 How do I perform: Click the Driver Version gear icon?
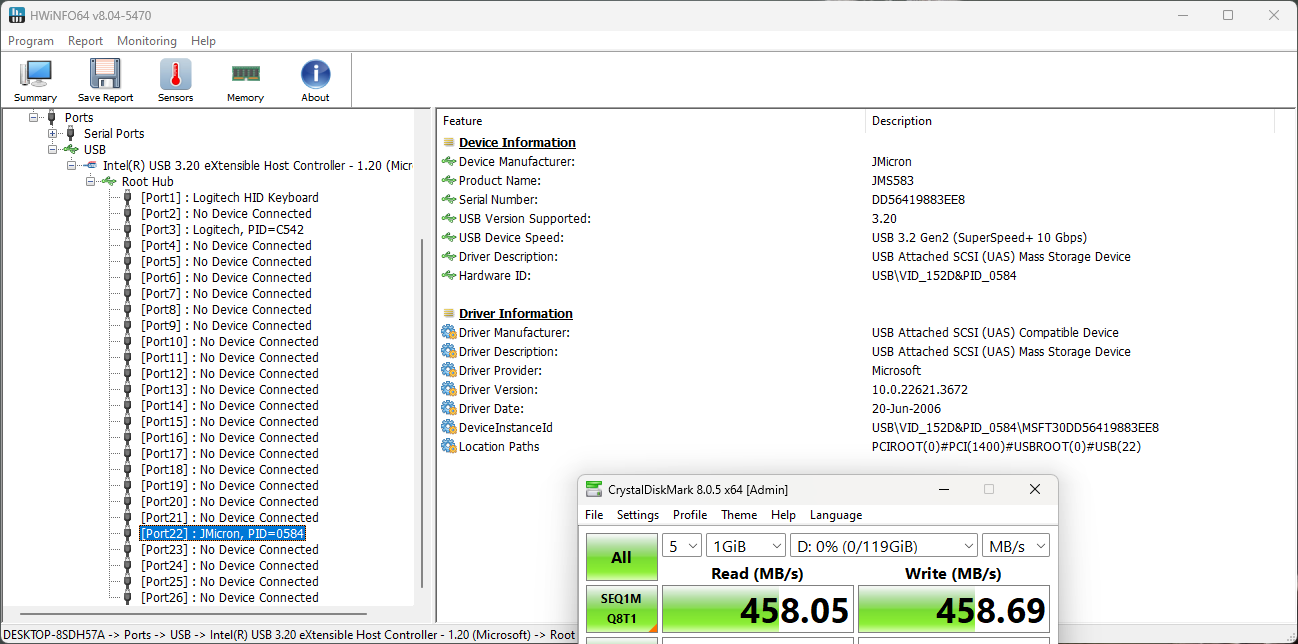pos(448,390)
